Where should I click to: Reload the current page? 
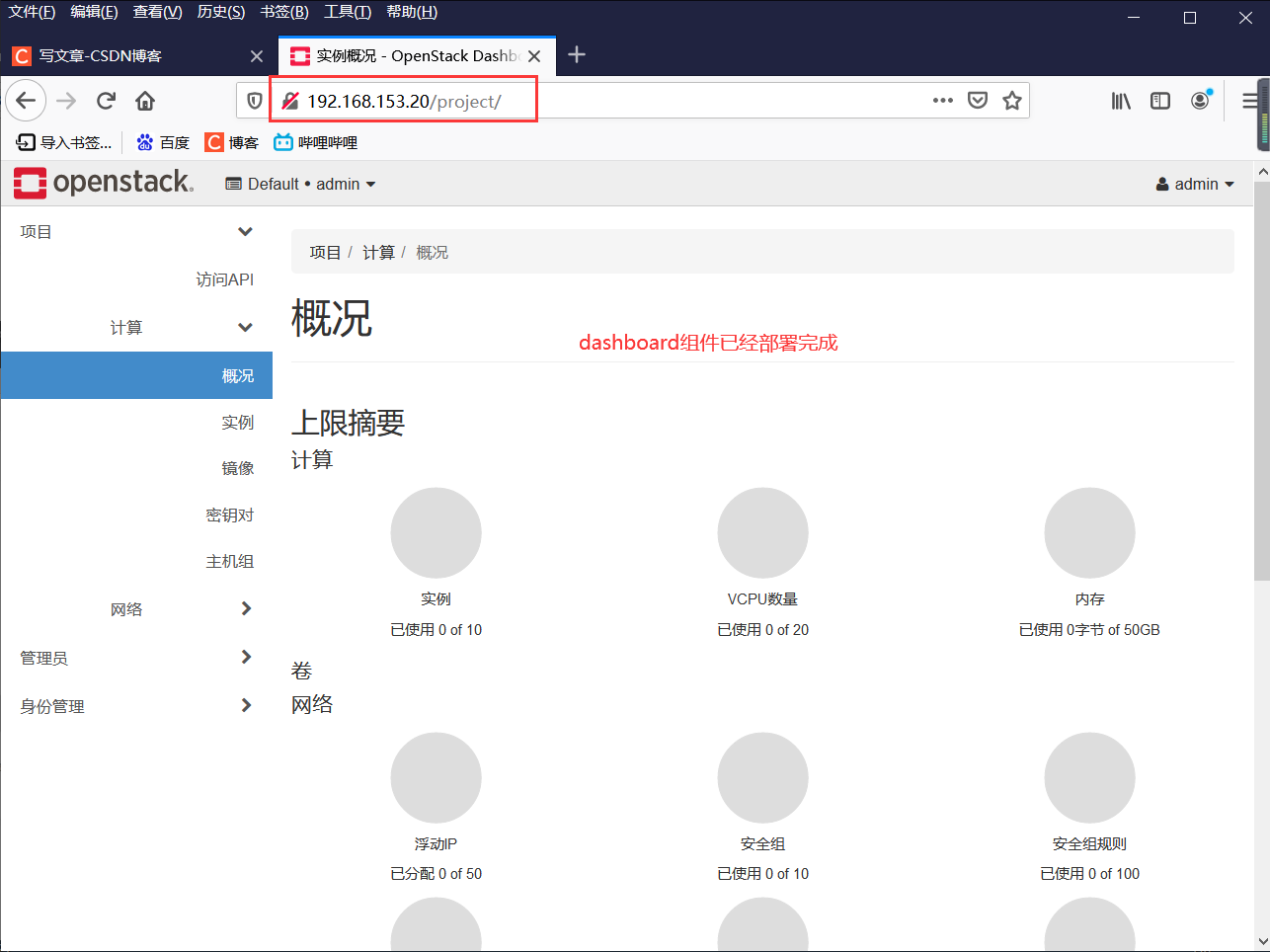tap(106, 100)
